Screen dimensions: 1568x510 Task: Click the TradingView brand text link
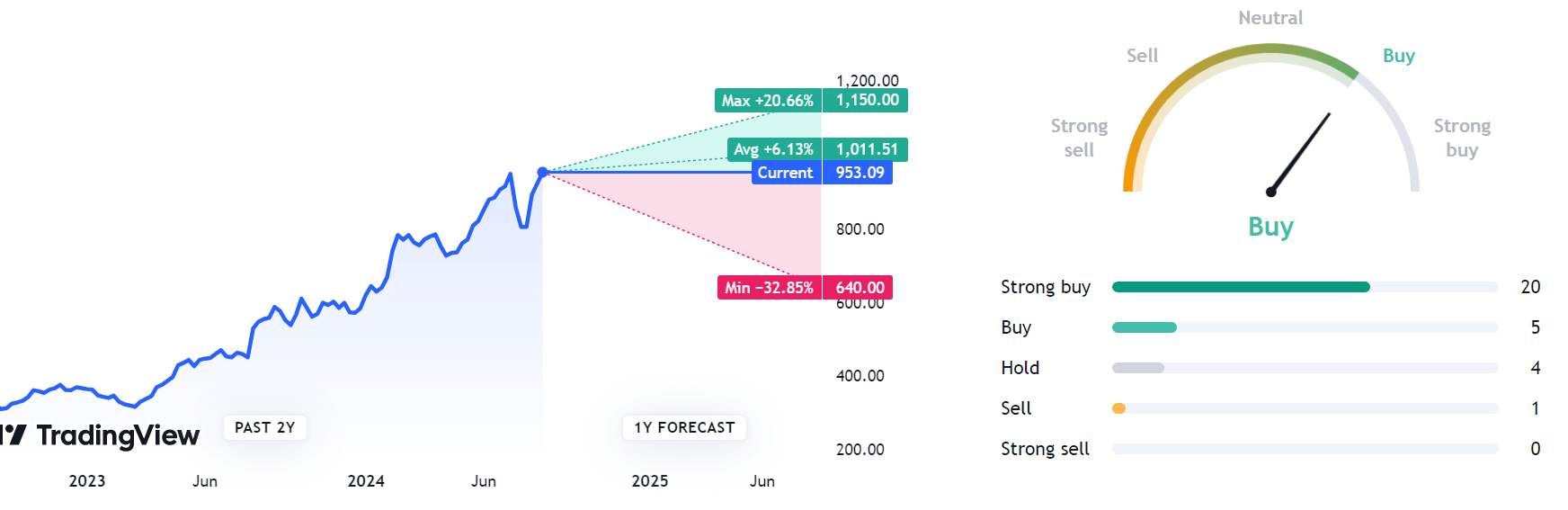(118, 436)
